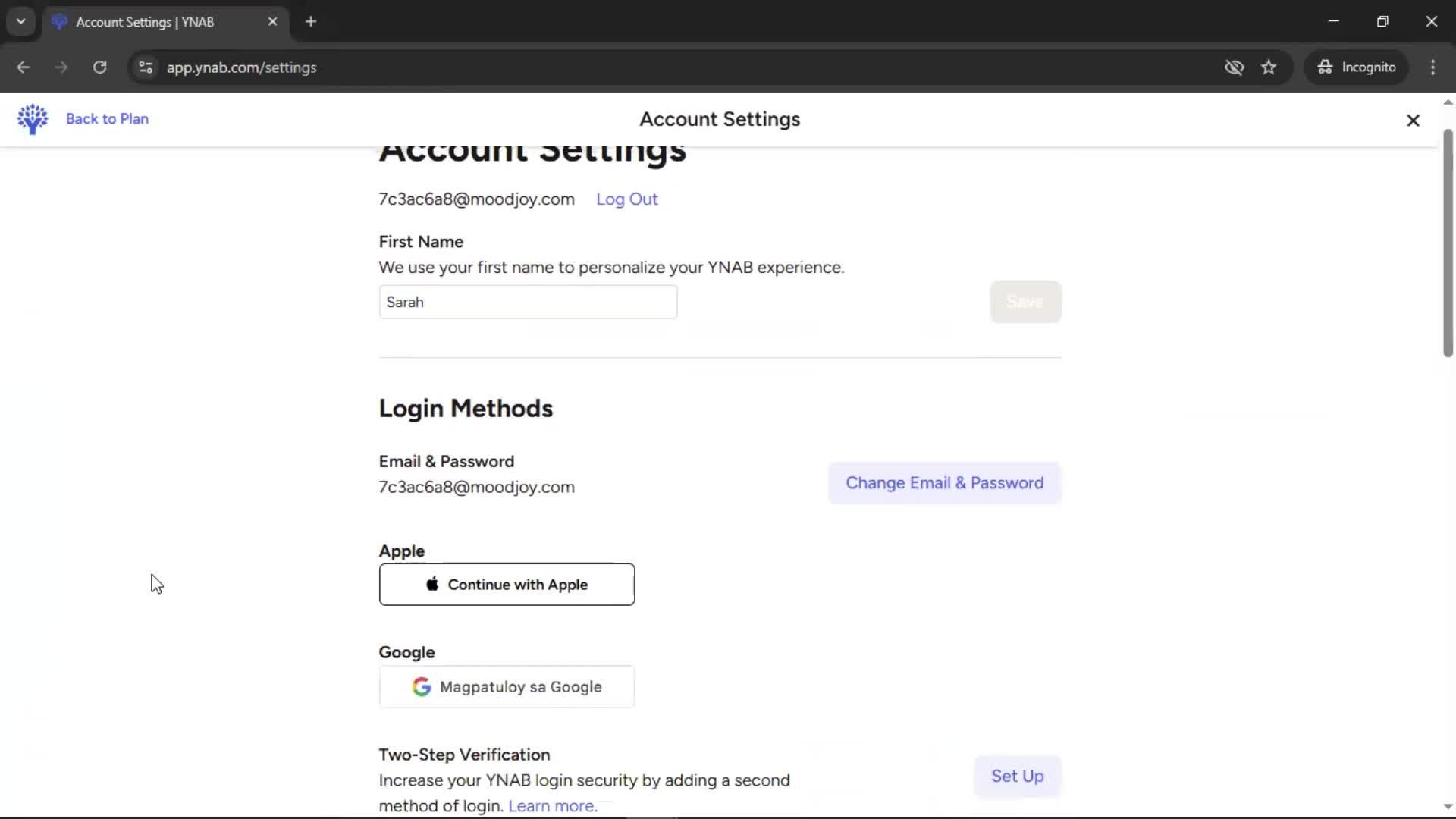This screenshot has width=1456, height=819.
Task: Click Change Email & Password button
Action: pyautogui.click(x=944, y=483)
